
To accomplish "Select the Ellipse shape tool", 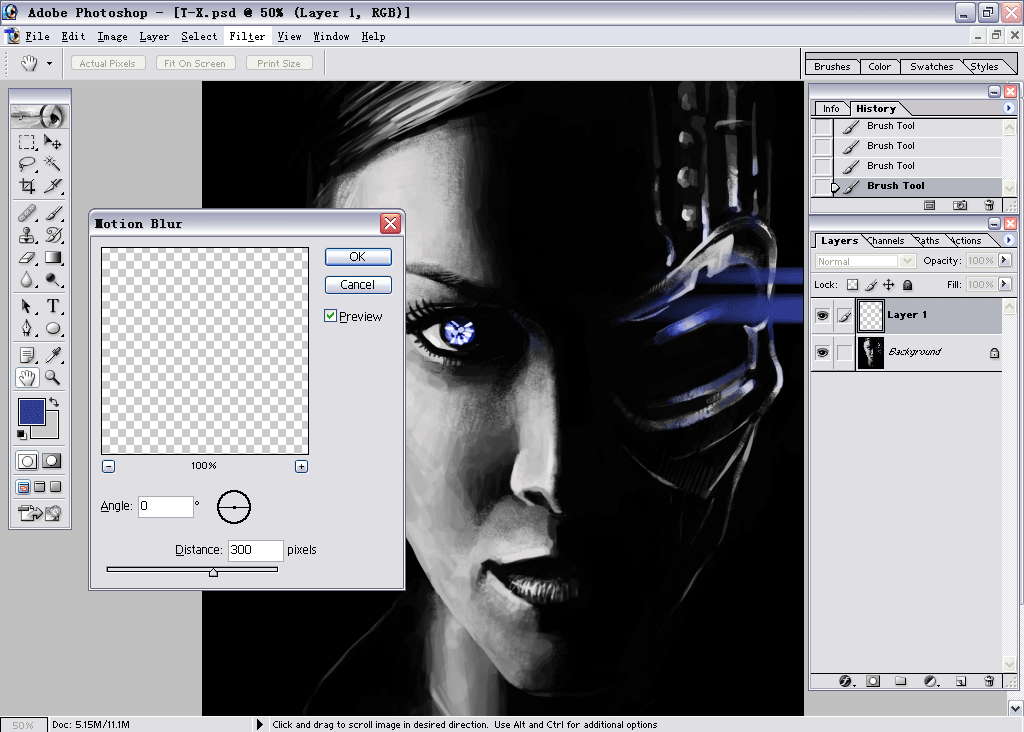I will 53,328.
